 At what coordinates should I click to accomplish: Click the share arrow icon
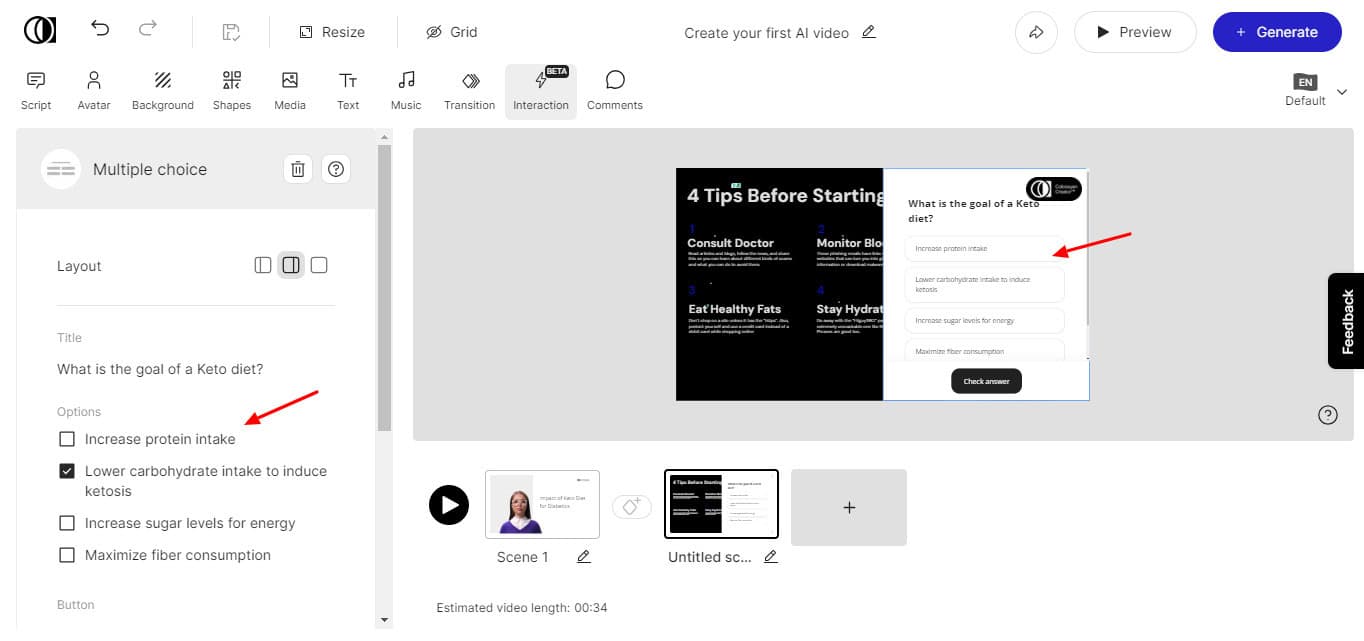(x=1036, y=32)
